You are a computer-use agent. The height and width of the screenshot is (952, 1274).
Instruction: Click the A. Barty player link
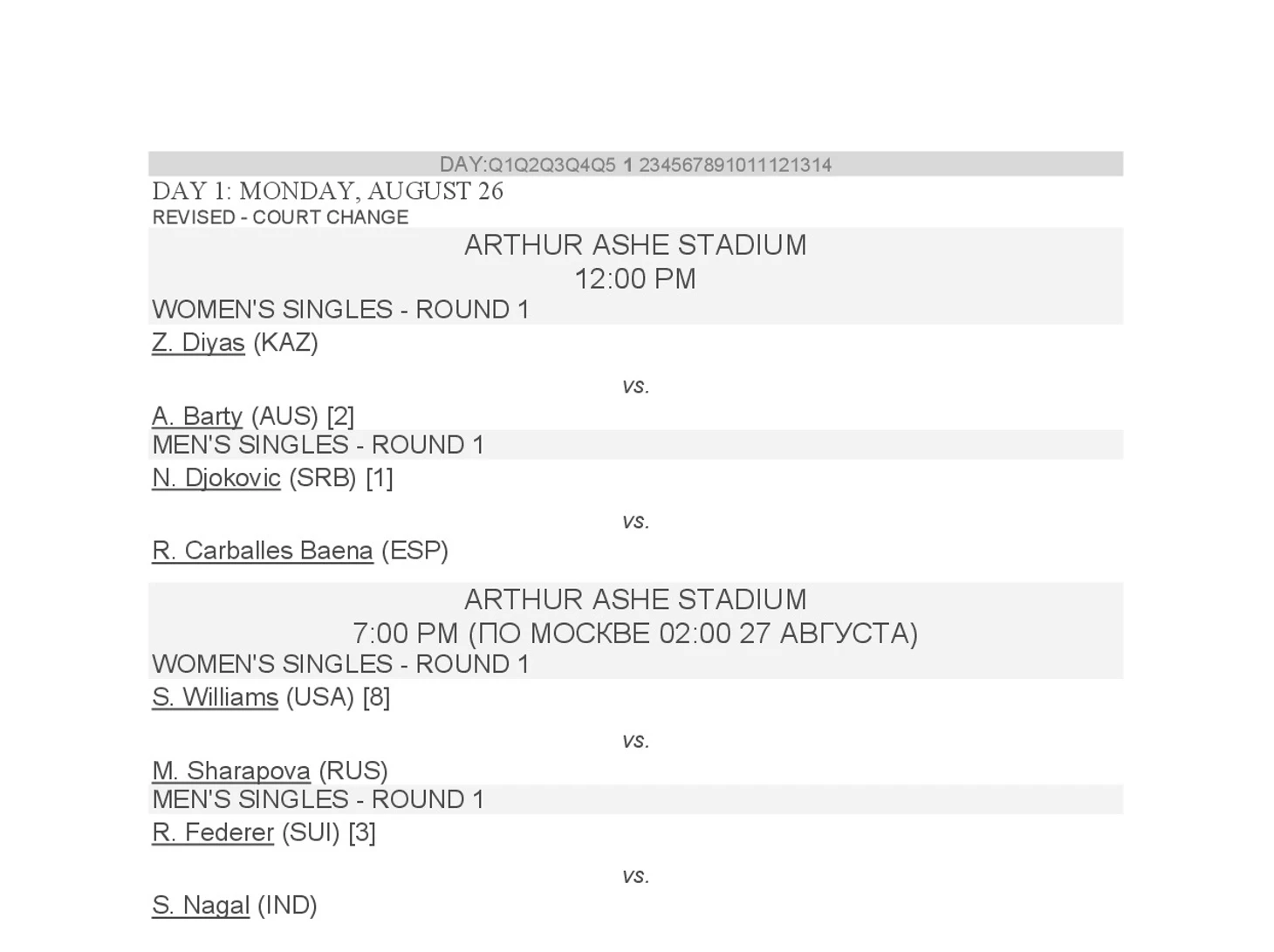click(x=197, y=416)
